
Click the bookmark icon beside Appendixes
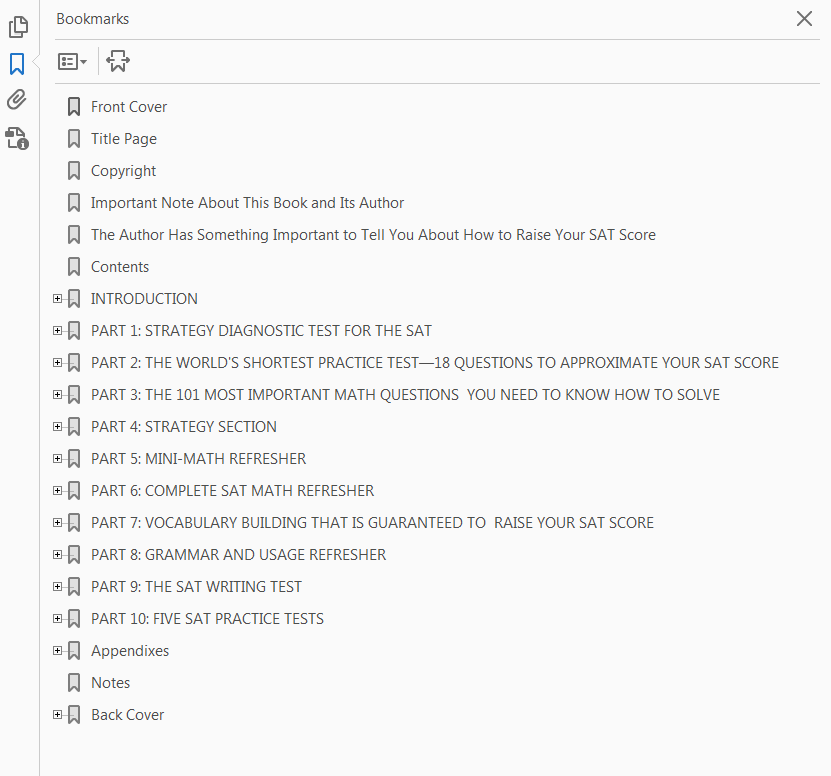(x=74, y=651)
